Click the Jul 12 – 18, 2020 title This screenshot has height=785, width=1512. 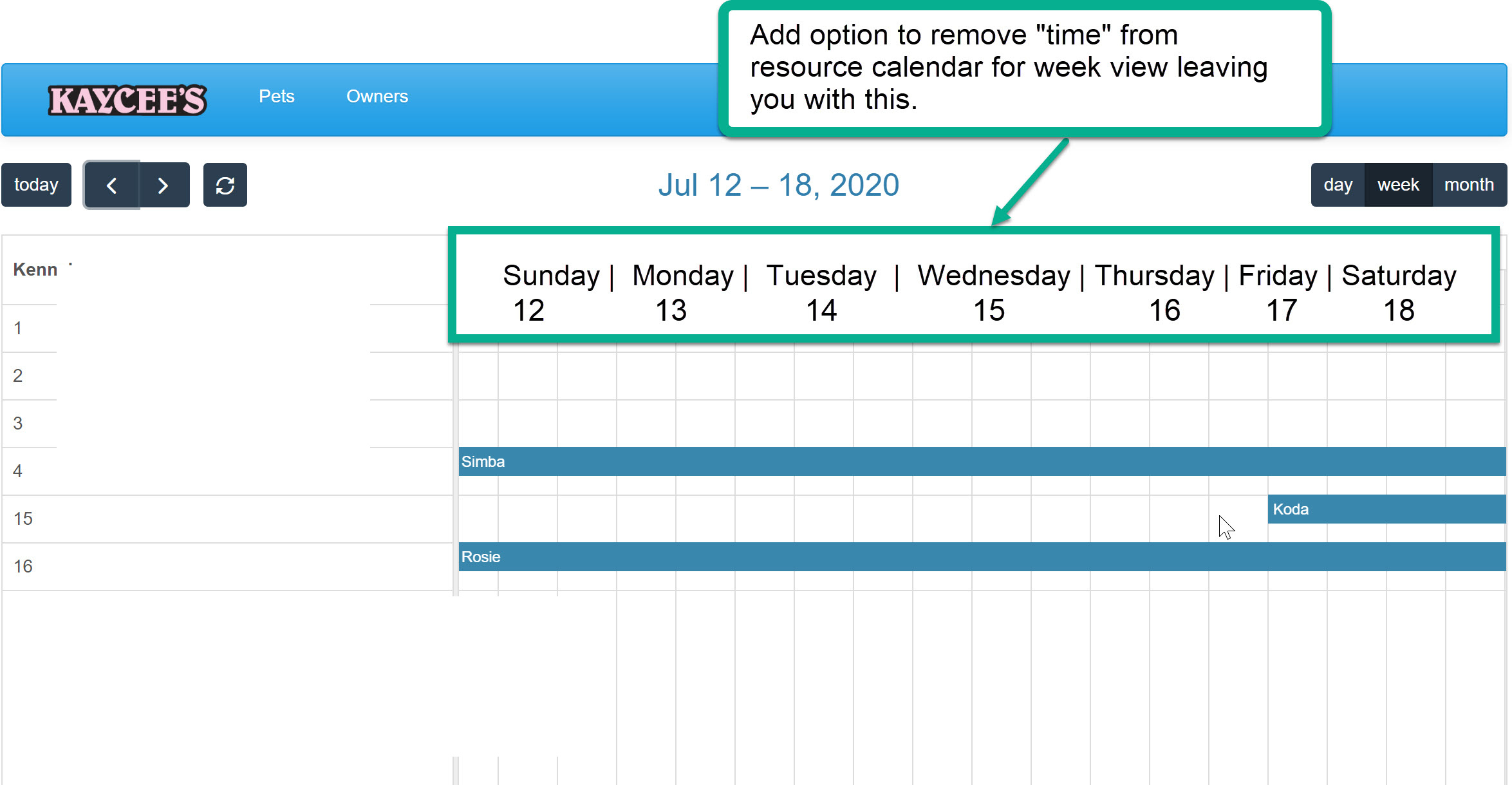click(x=778, y=185)
